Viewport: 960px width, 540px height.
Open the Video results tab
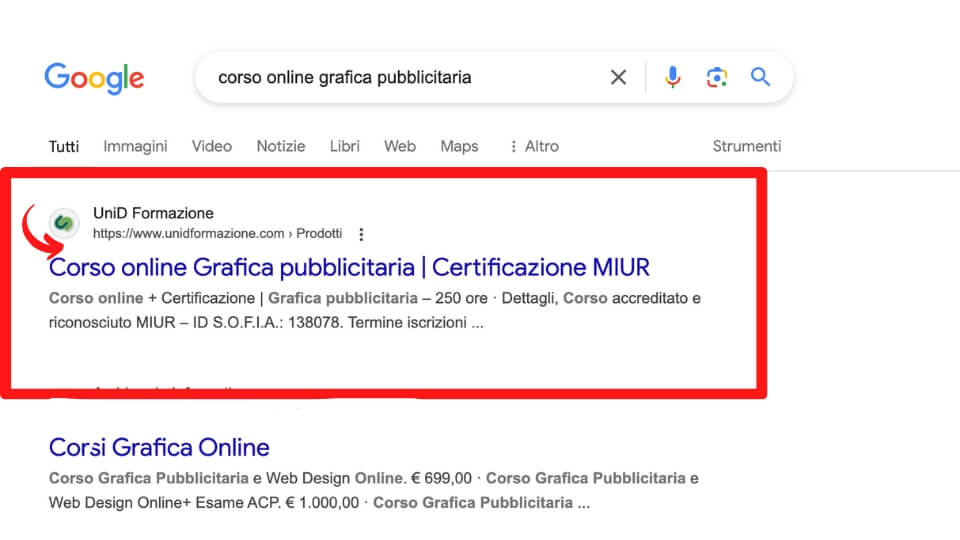[x=212, y=146]
